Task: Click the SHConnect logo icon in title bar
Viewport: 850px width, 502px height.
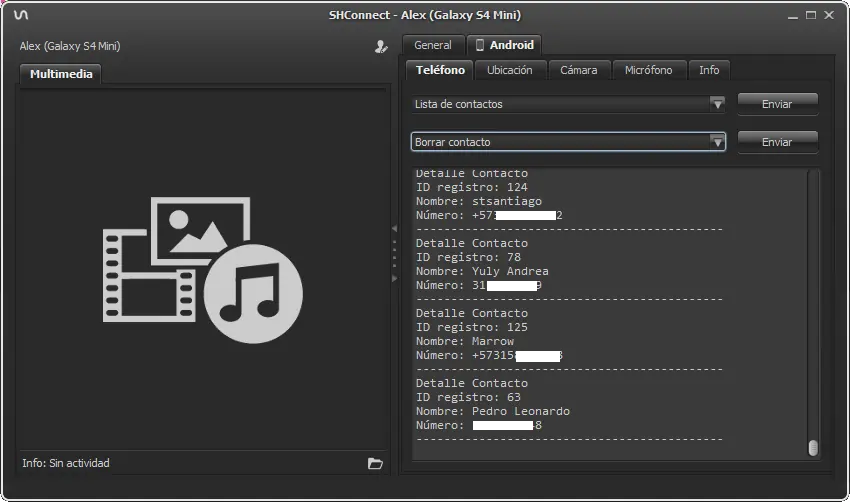Action: [x=21, y=15]
